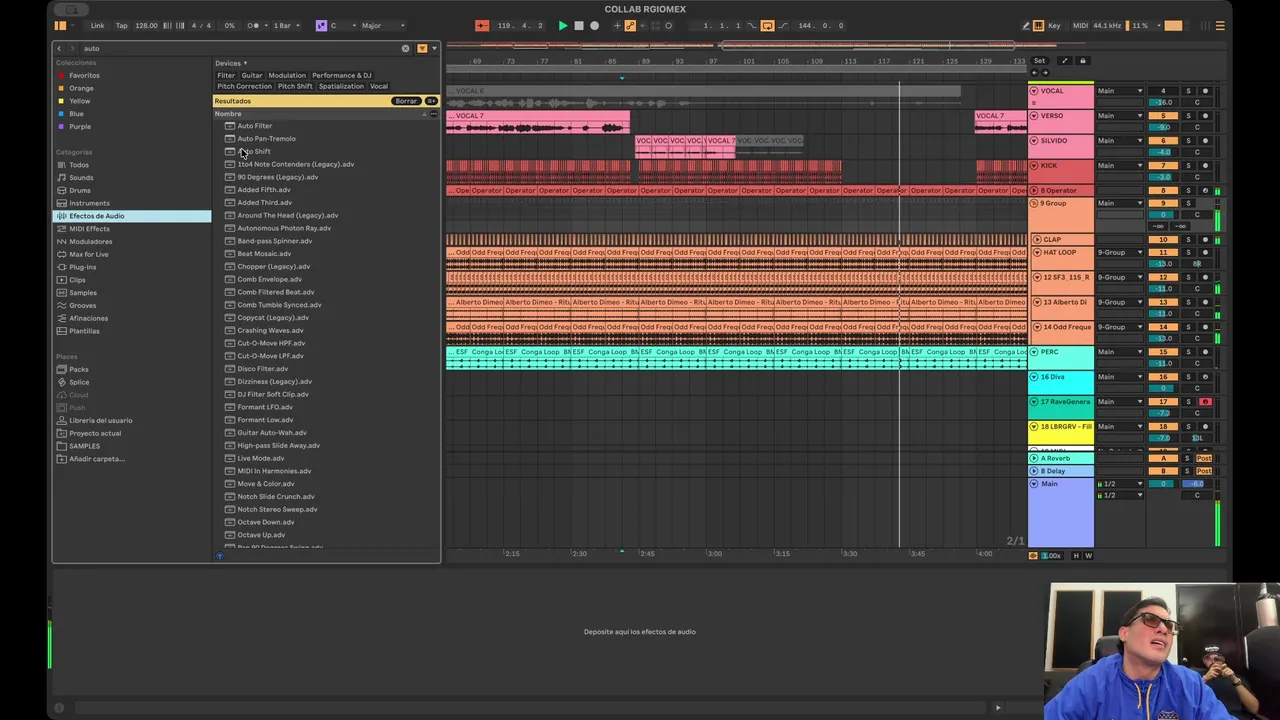Screen dimensions: 1280x720
Task: Stop playback with the Stop button
Action: 578,25
